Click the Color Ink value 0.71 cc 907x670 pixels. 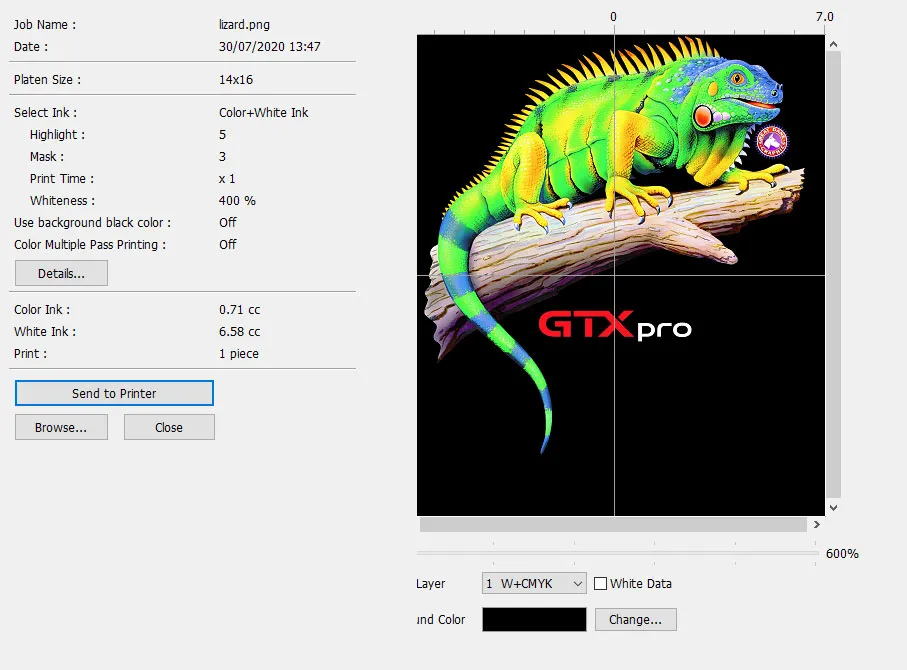coord(239,310)
